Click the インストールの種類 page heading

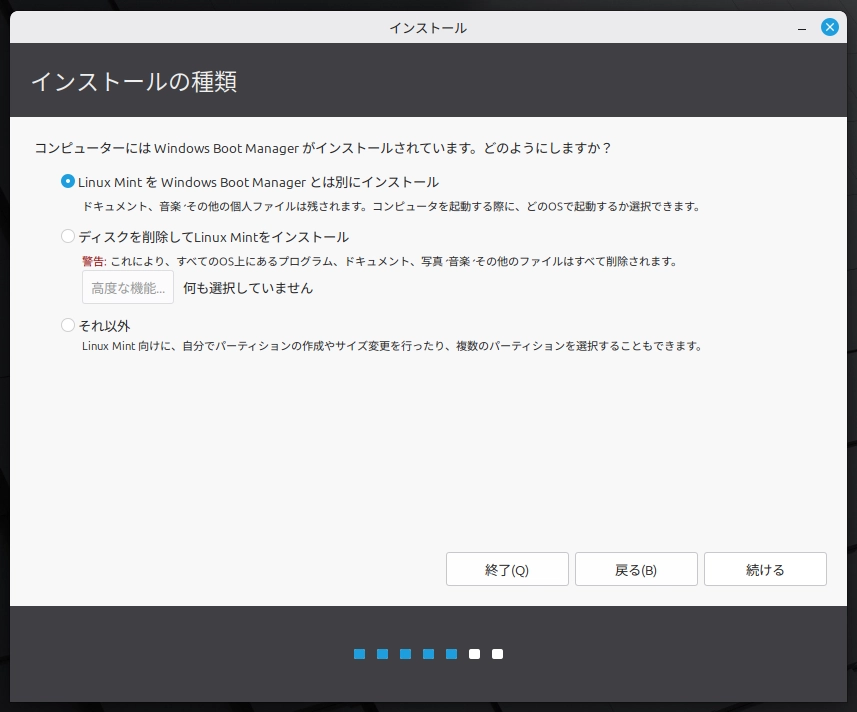tap(134, 81)
